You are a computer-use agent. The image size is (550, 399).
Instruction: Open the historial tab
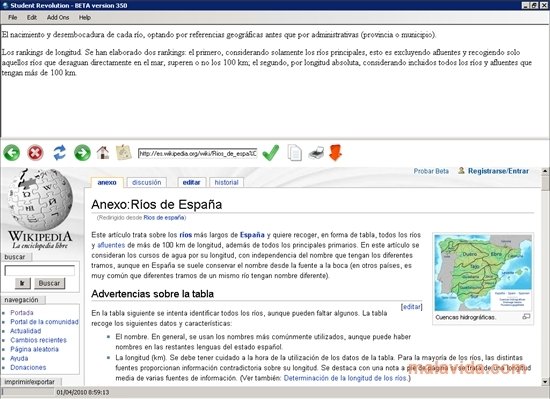(x=227, y=183)
